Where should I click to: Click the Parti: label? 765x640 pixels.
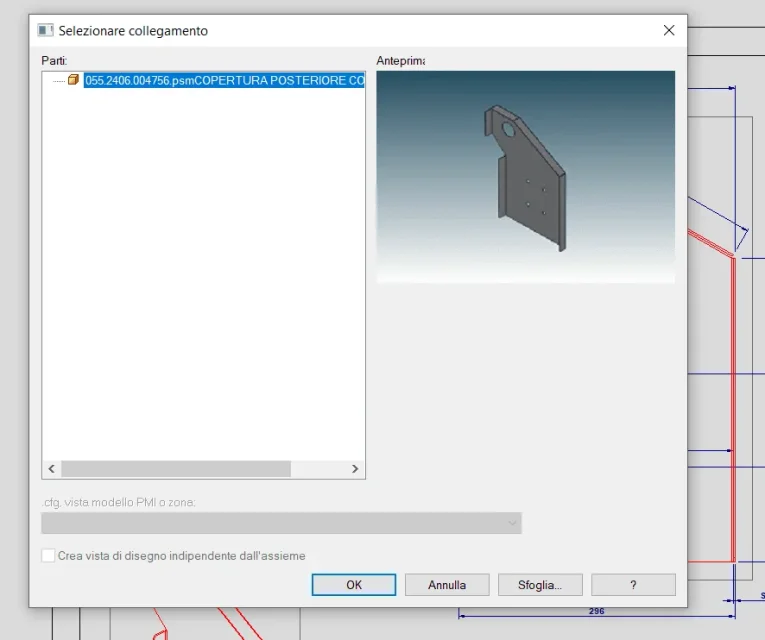click(54, 61)
